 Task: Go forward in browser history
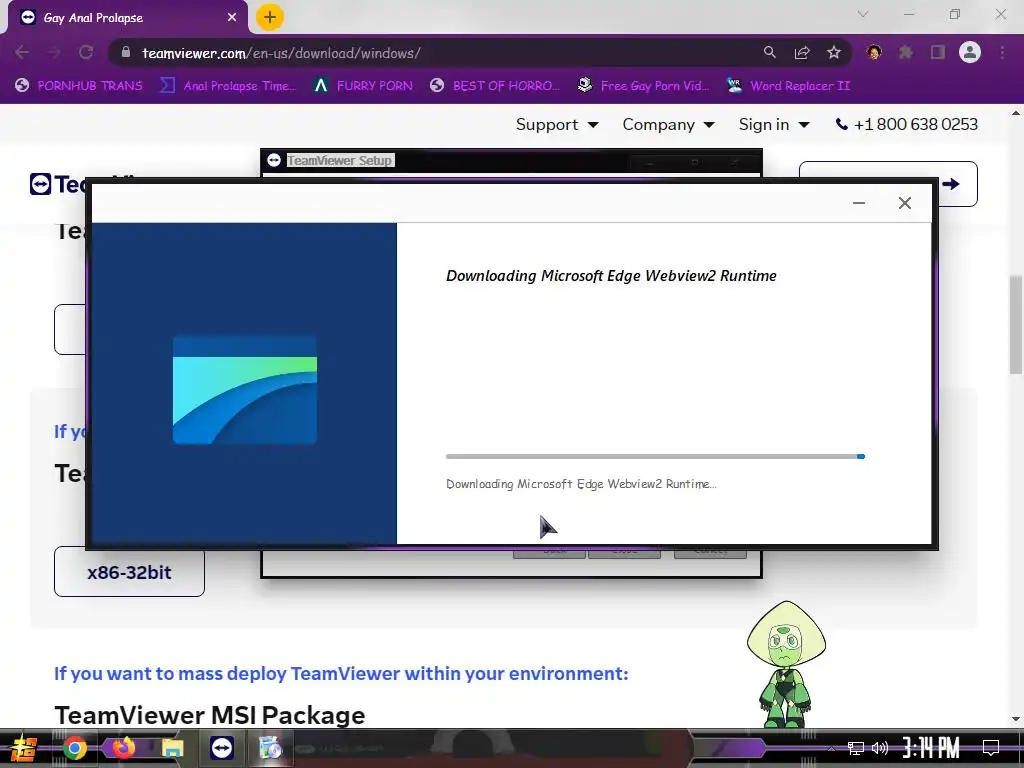pyautogui.click(x=54, y=53)
